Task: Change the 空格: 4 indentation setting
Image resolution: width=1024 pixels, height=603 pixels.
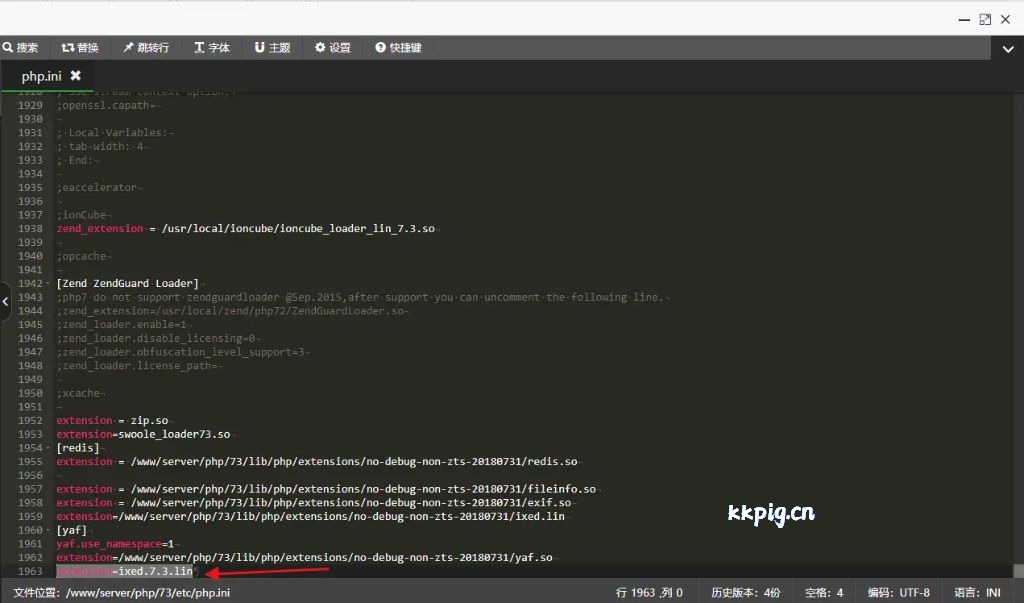Action: 824,593
